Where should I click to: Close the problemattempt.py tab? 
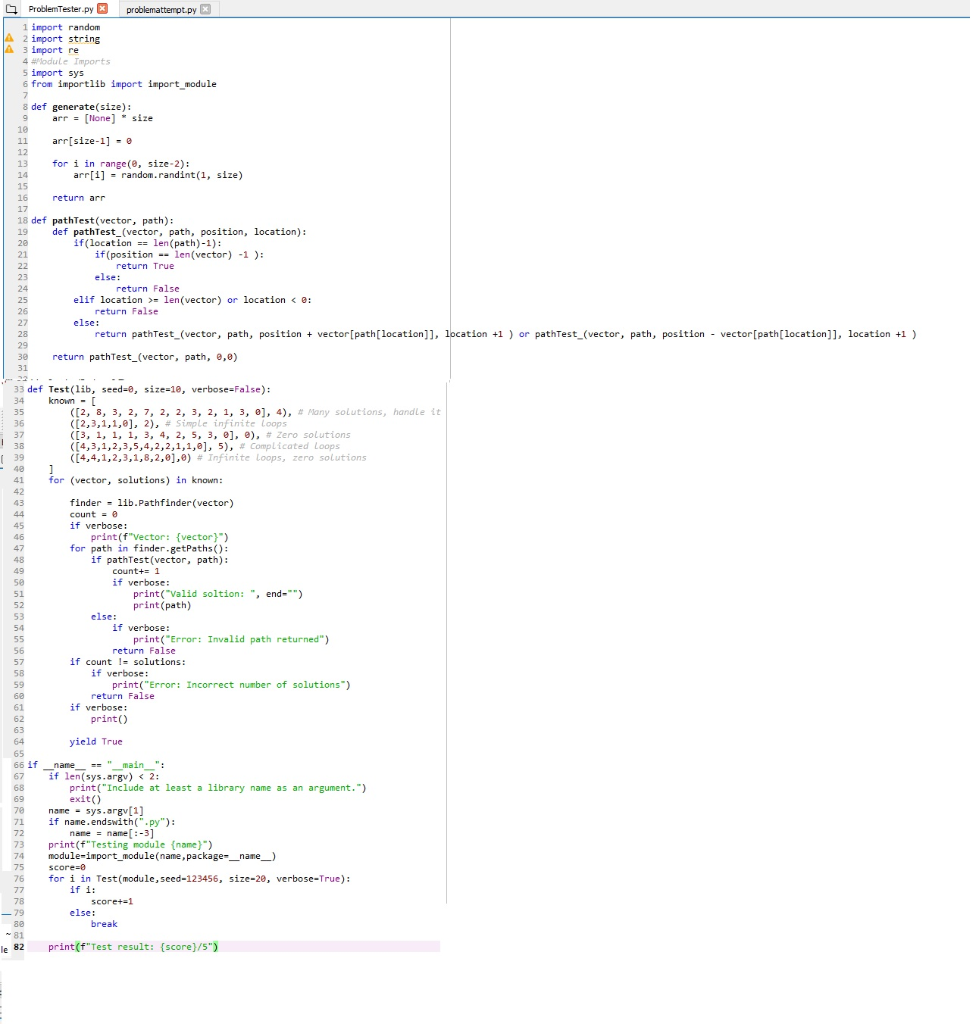pos(206,9)
